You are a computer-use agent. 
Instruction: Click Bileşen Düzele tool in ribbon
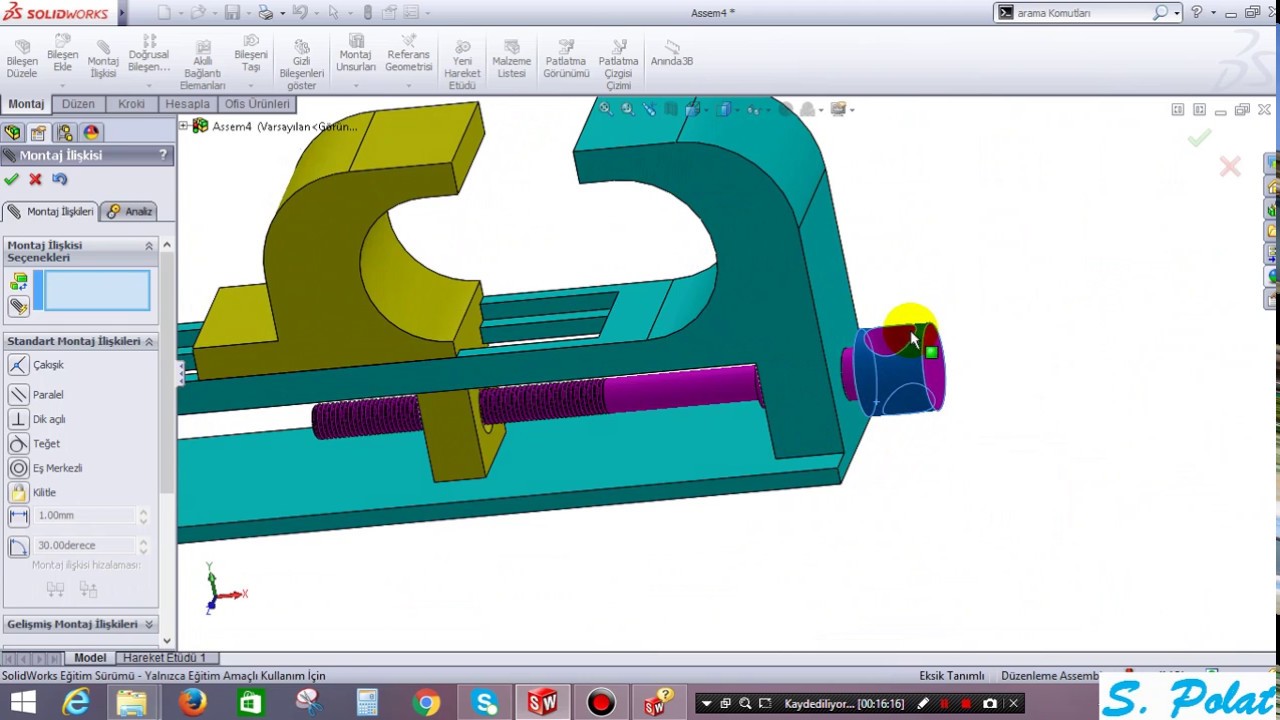click(22, 60)
